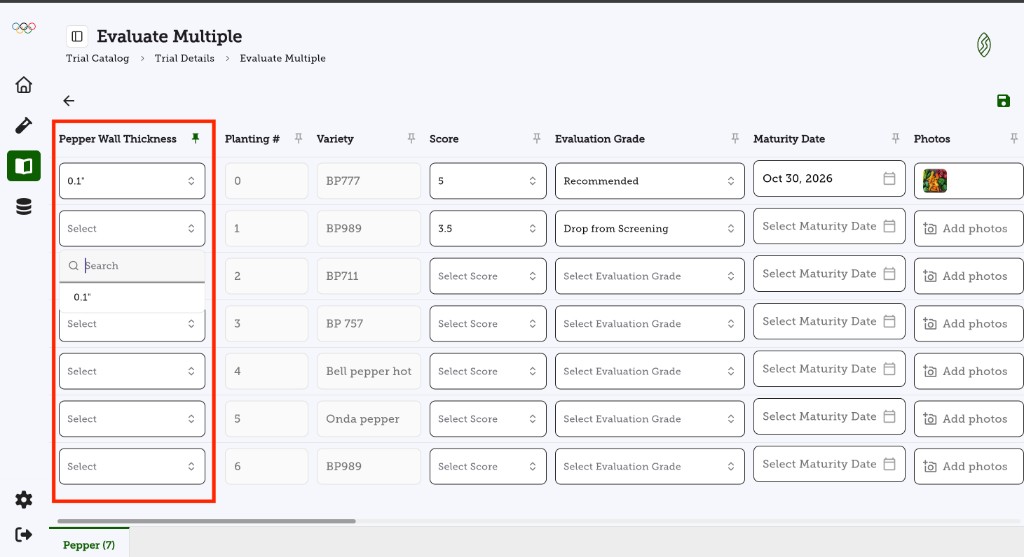This screenshot has height=557, width=1024.
Task: Pin the Planting # column
Action: [298, 138]
